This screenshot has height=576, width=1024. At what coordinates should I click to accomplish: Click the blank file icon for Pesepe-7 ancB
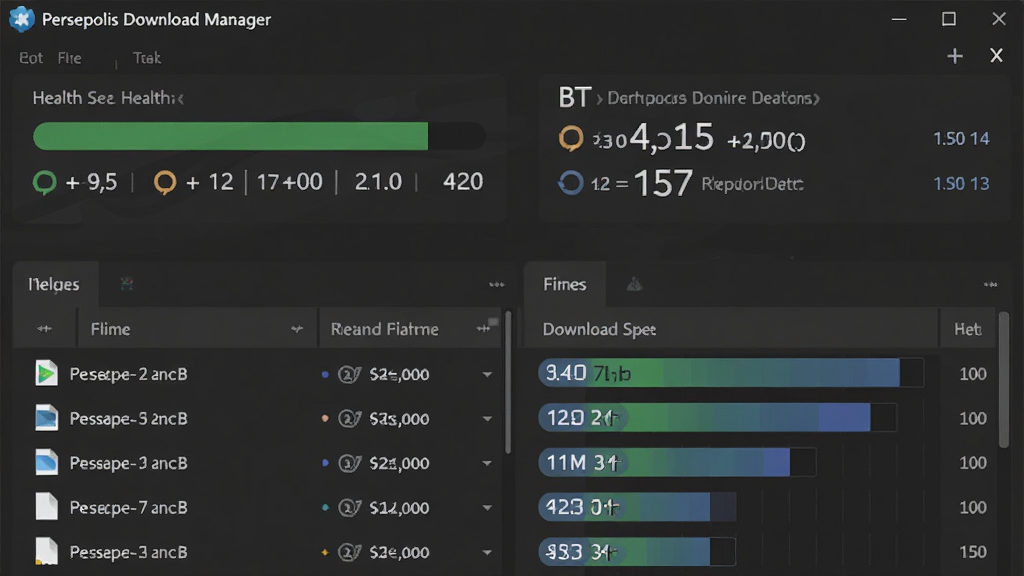coord(46,507)
